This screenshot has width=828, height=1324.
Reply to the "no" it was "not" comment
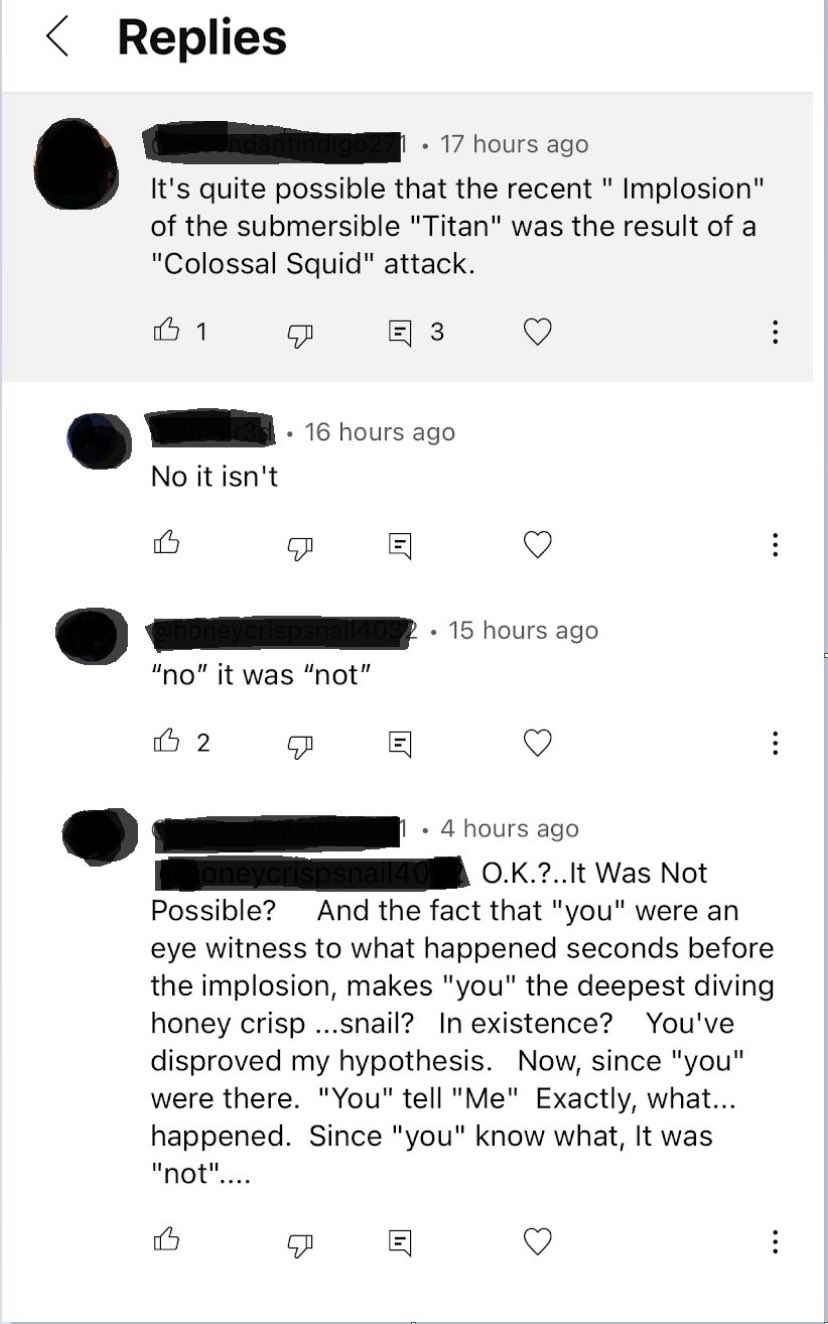pos(400,743)
